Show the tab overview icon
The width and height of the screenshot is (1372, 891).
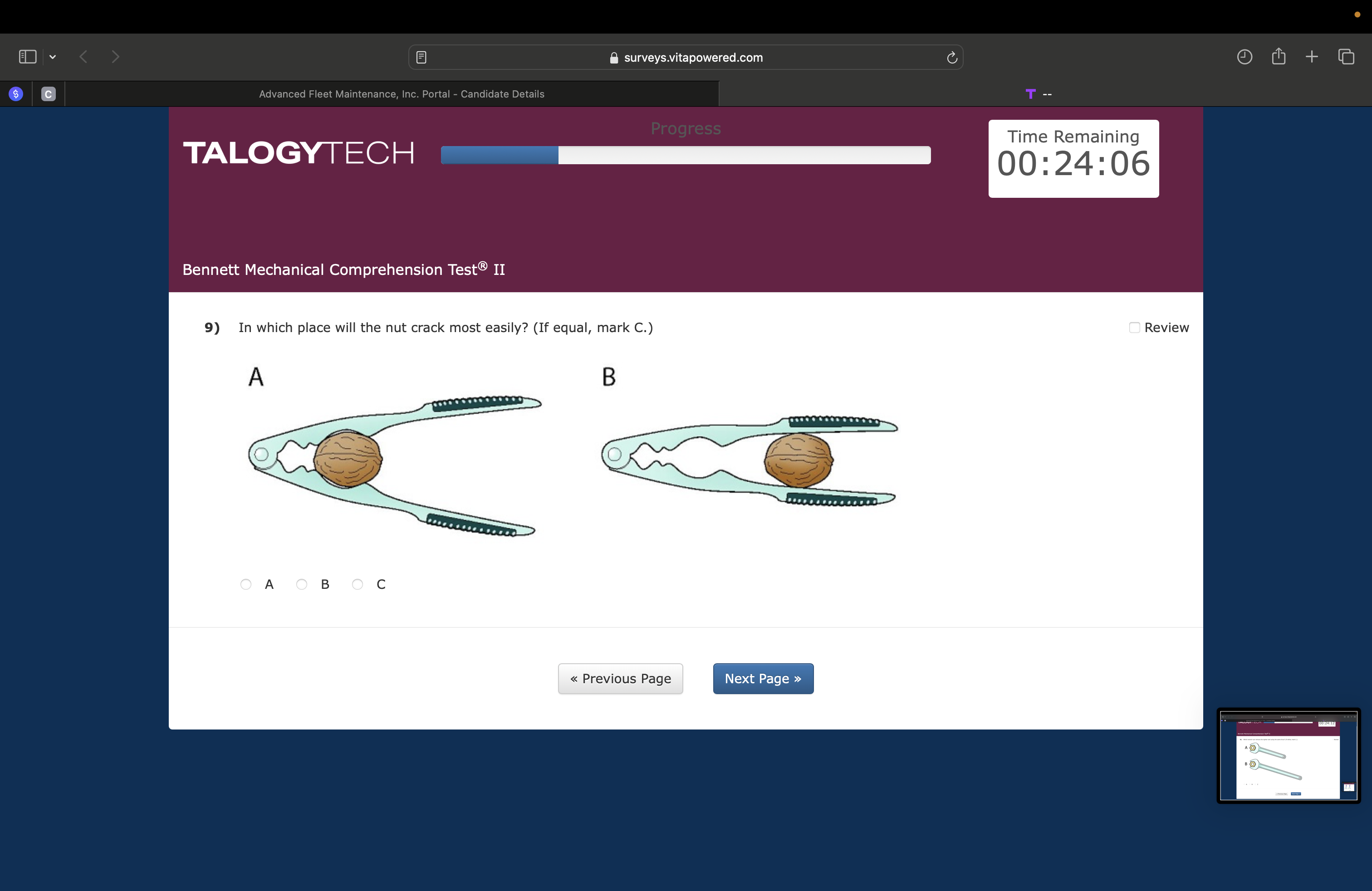(1346, 56)
